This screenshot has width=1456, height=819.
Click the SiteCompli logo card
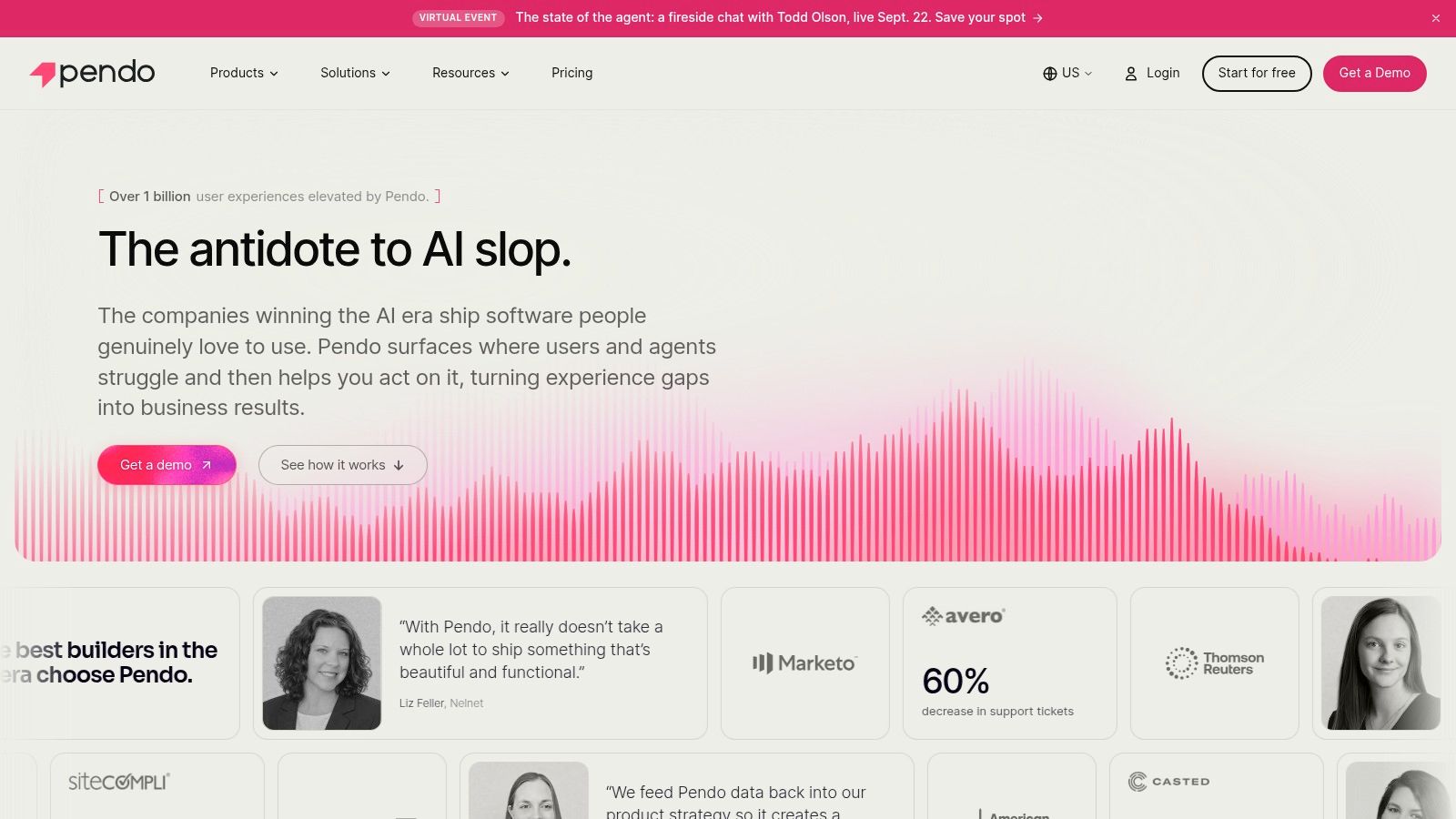tap(157, 785)
